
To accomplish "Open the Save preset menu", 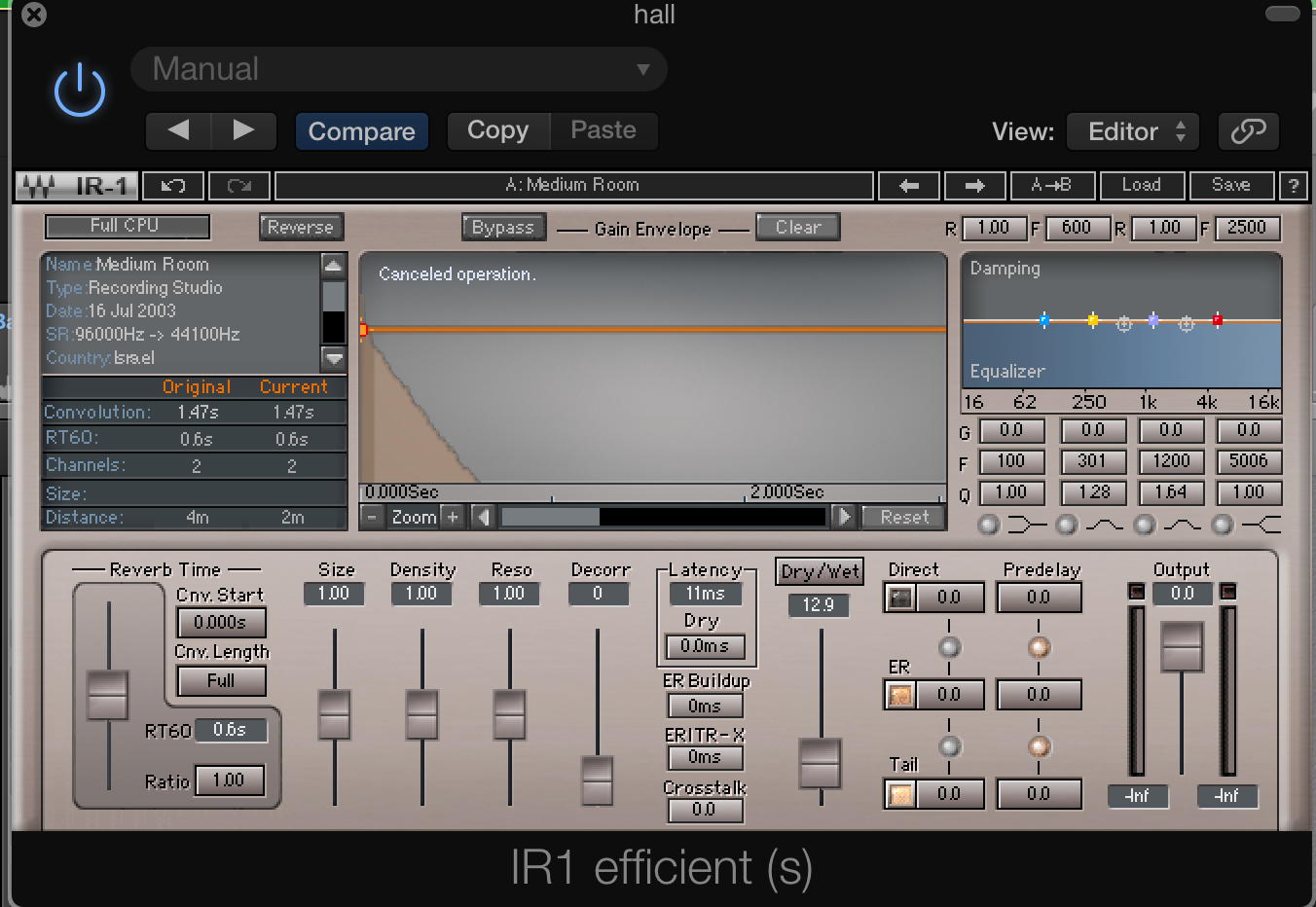I will coord(1230,185).
